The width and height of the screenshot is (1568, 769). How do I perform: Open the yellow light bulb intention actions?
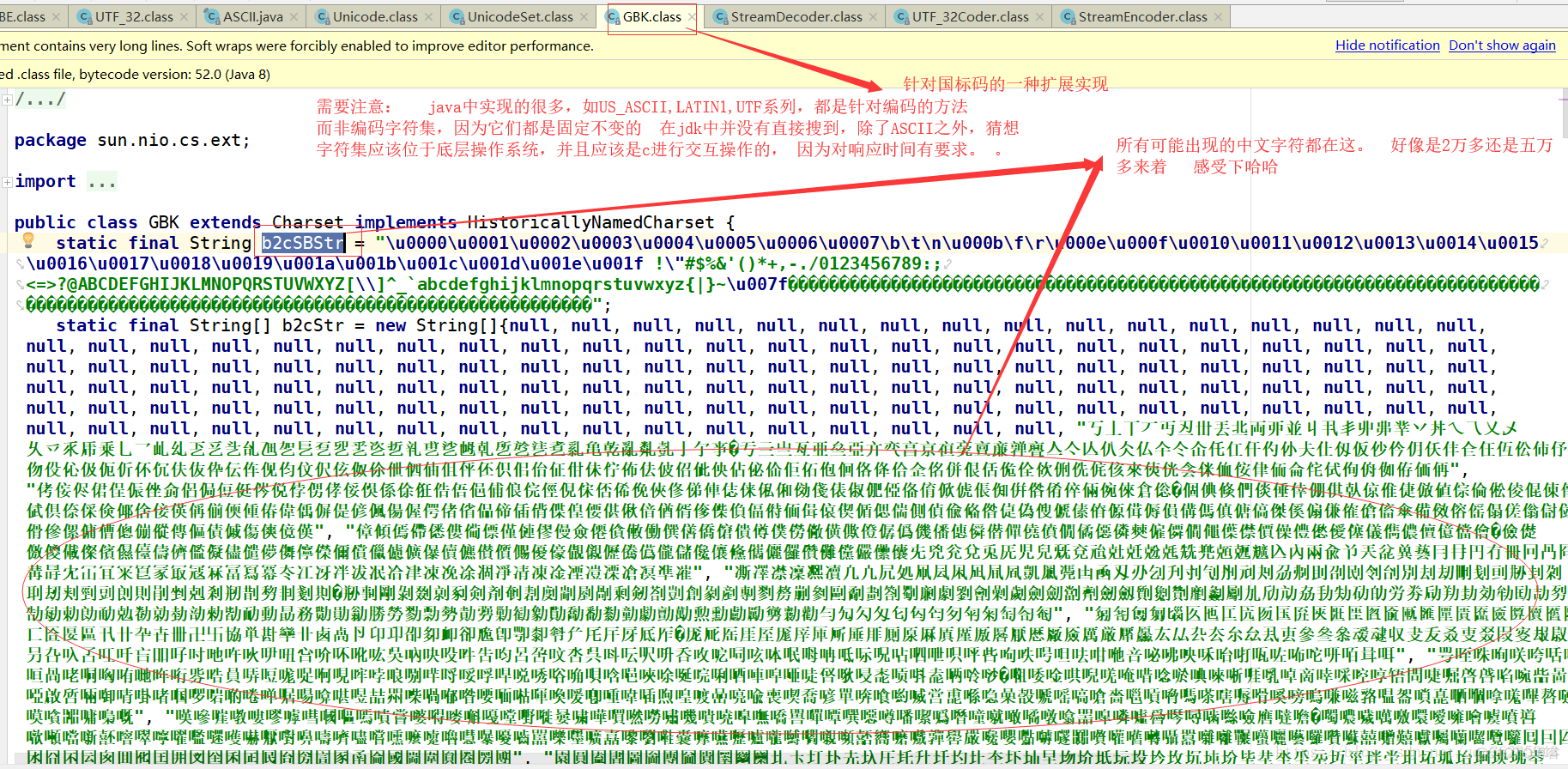pyautogui.click(x=28, y=240)
